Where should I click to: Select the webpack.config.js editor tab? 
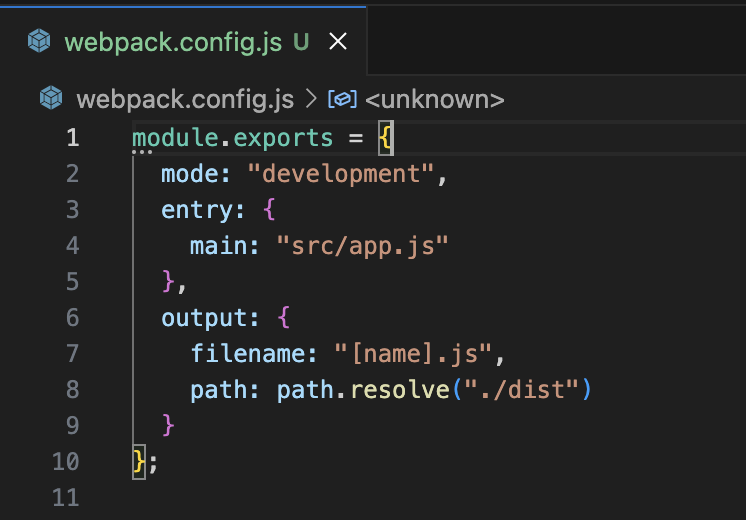(183, 41)
